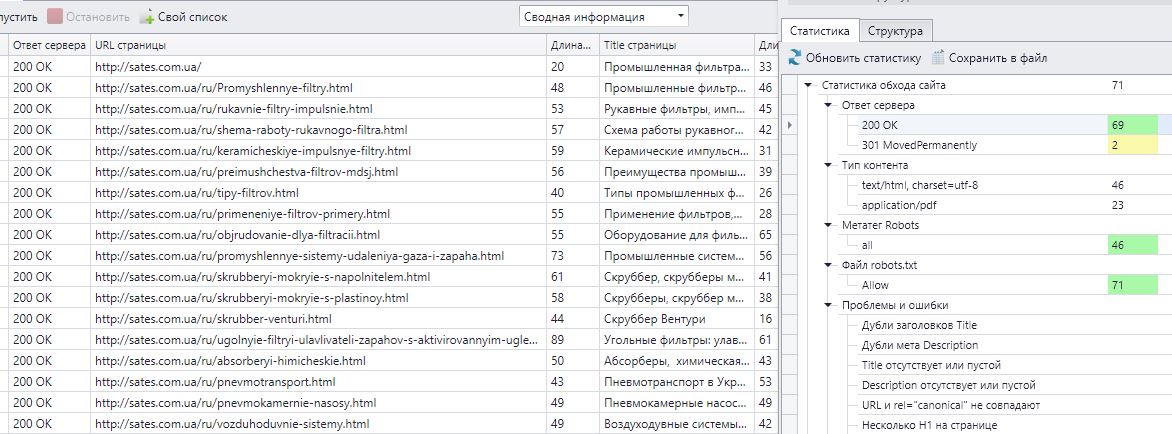Open the Сводная информация dropdown

[x=681, y=16]
